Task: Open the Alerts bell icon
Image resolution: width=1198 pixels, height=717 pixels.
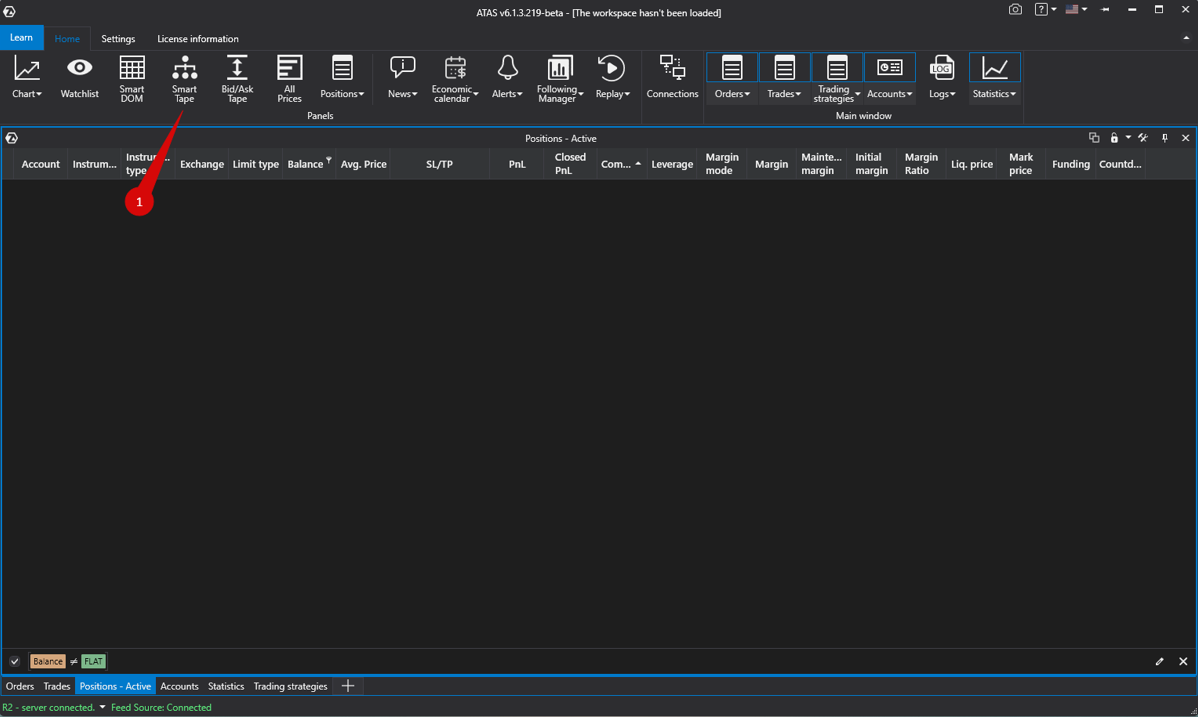Action: tap(507, 68)
